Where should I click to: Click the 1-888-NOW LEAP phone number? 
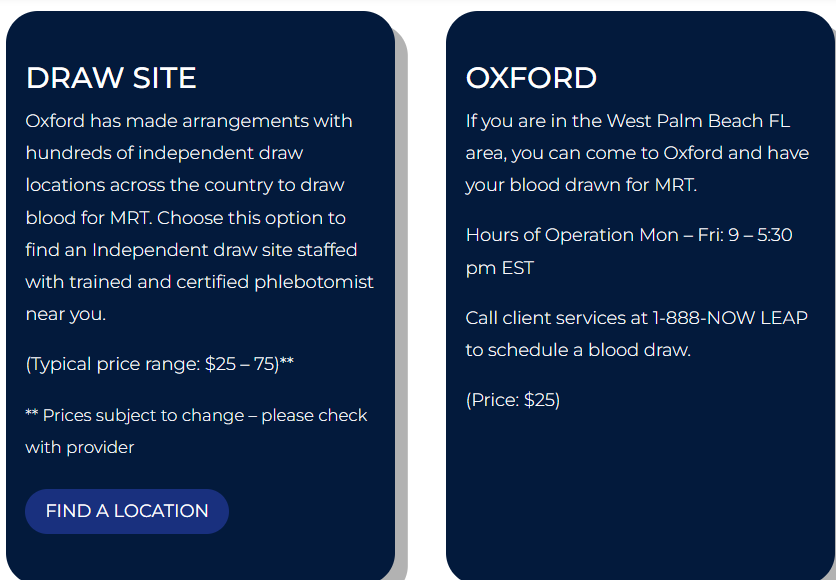click(730, 318)
